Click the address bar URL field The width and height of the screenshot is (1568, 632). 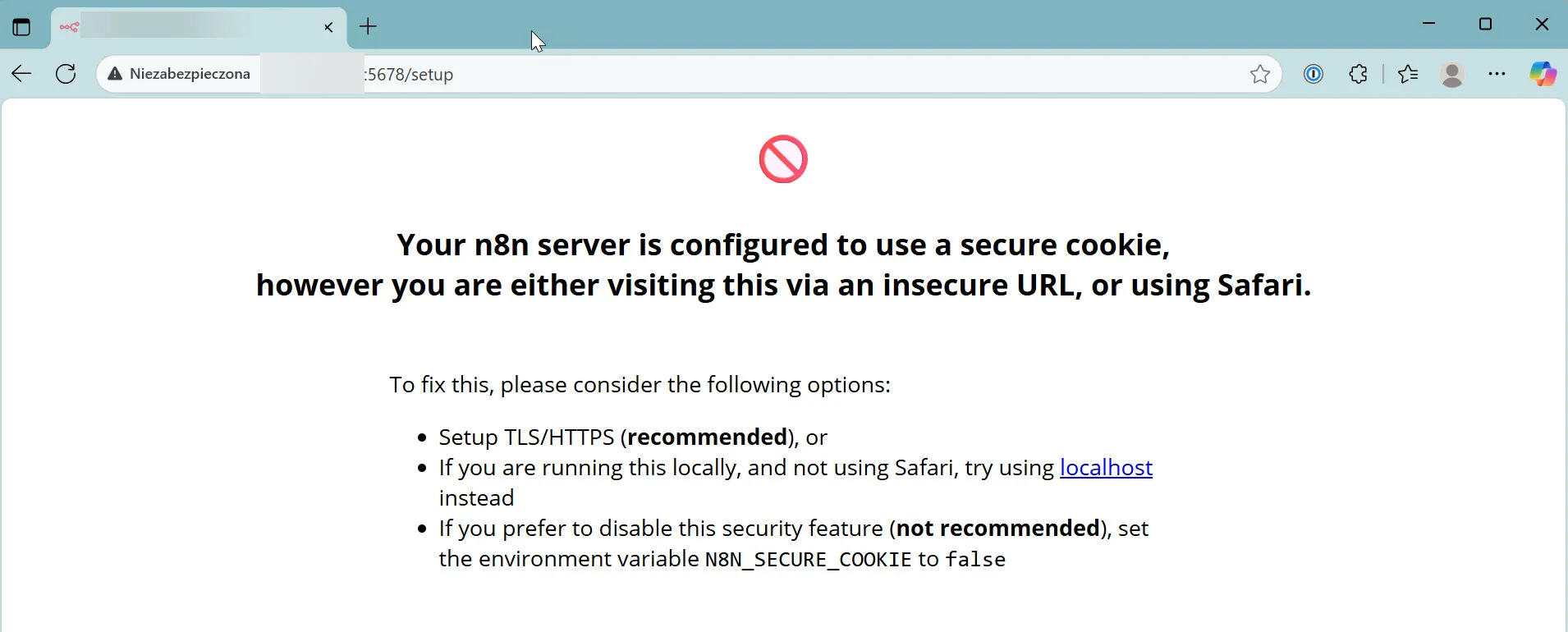[x=739, y=74]
